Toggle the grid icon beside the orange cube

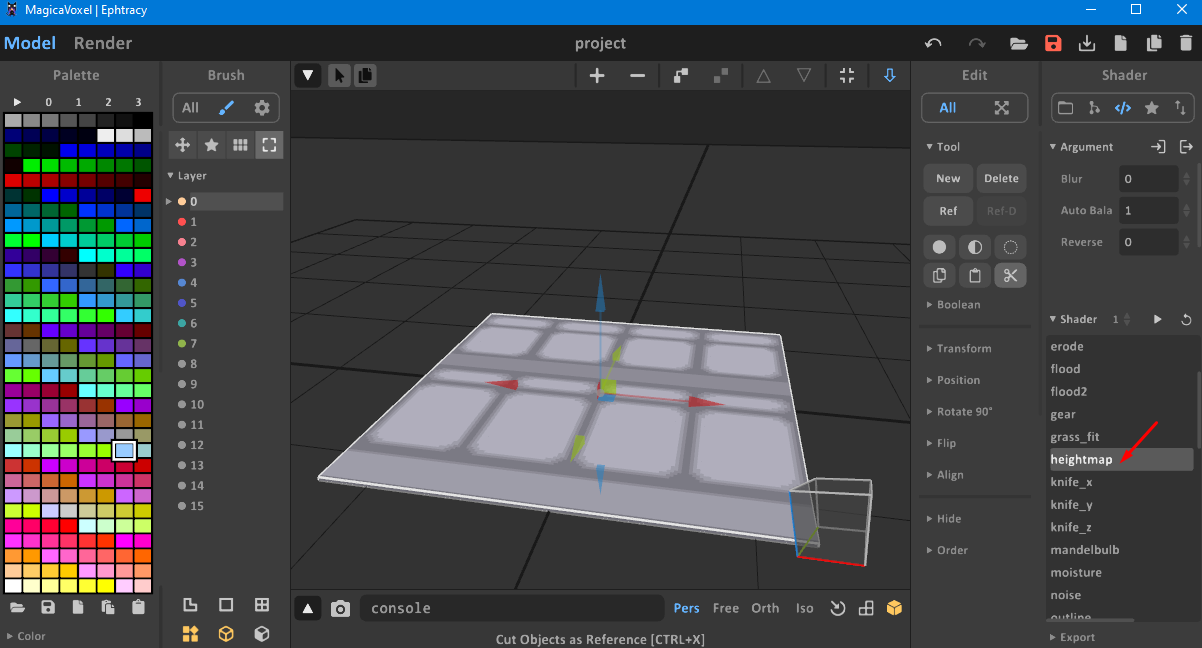click(x=867, y=608)
